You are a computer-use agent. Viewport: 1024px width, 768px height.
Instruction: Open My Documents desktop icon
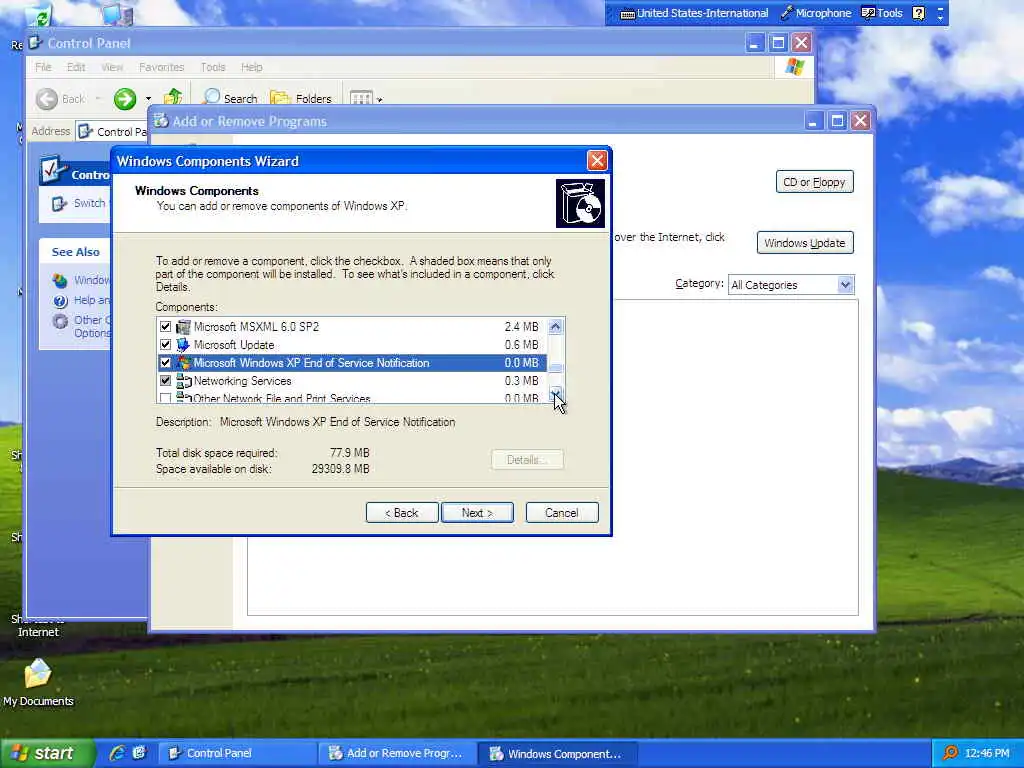(38, 682)
